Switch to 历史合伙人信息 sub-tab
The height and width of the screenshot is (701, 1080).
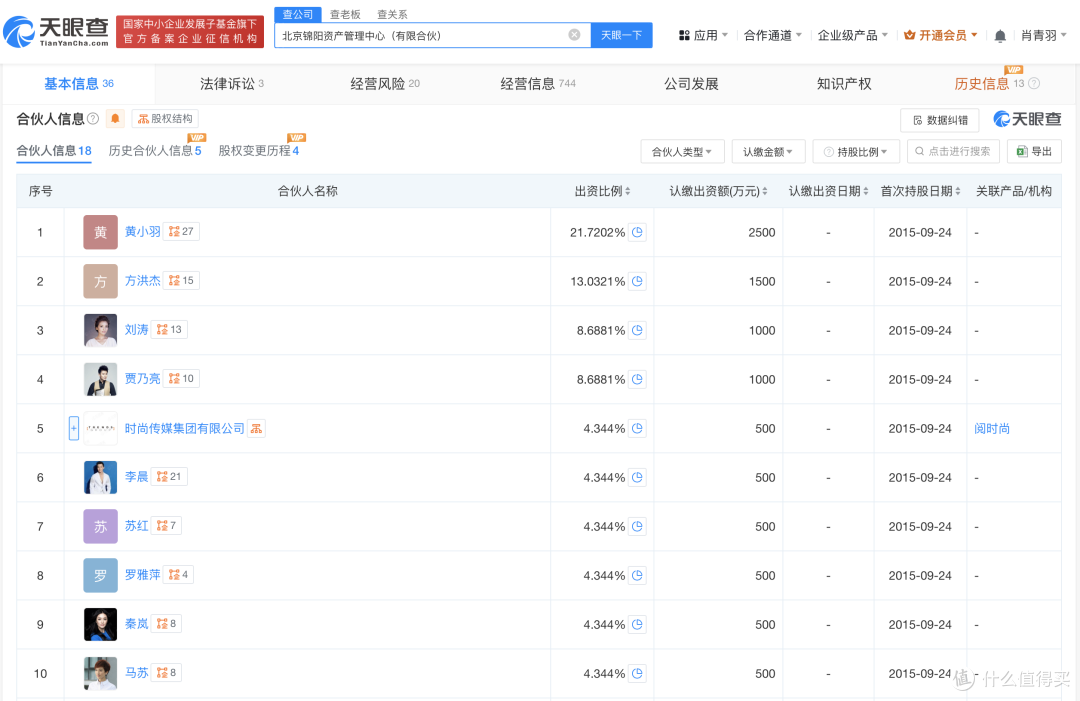tap(155, 151)
